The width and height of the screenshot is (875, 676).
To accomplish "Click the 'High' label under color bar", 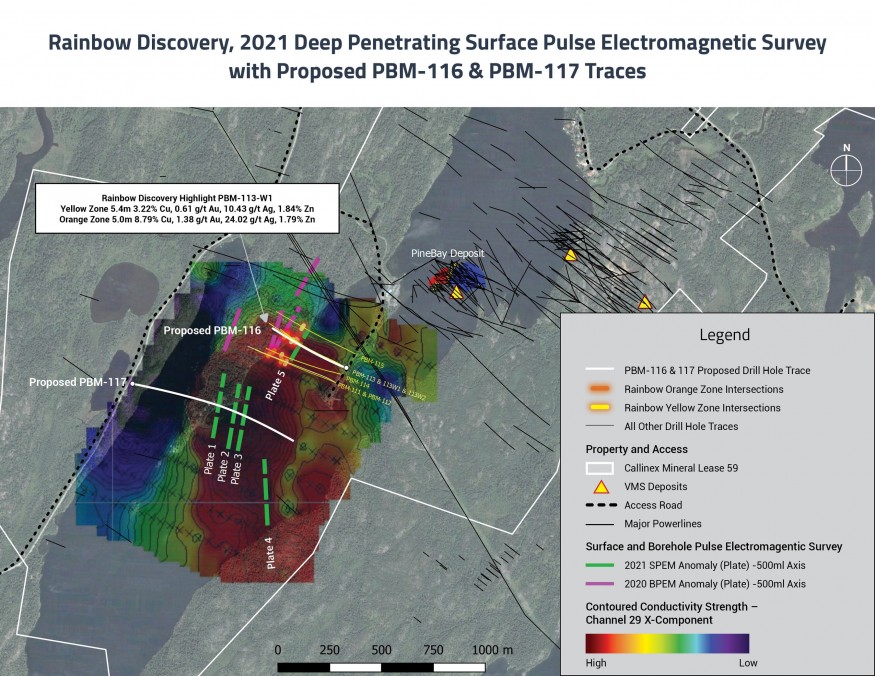I will point(596,663).
